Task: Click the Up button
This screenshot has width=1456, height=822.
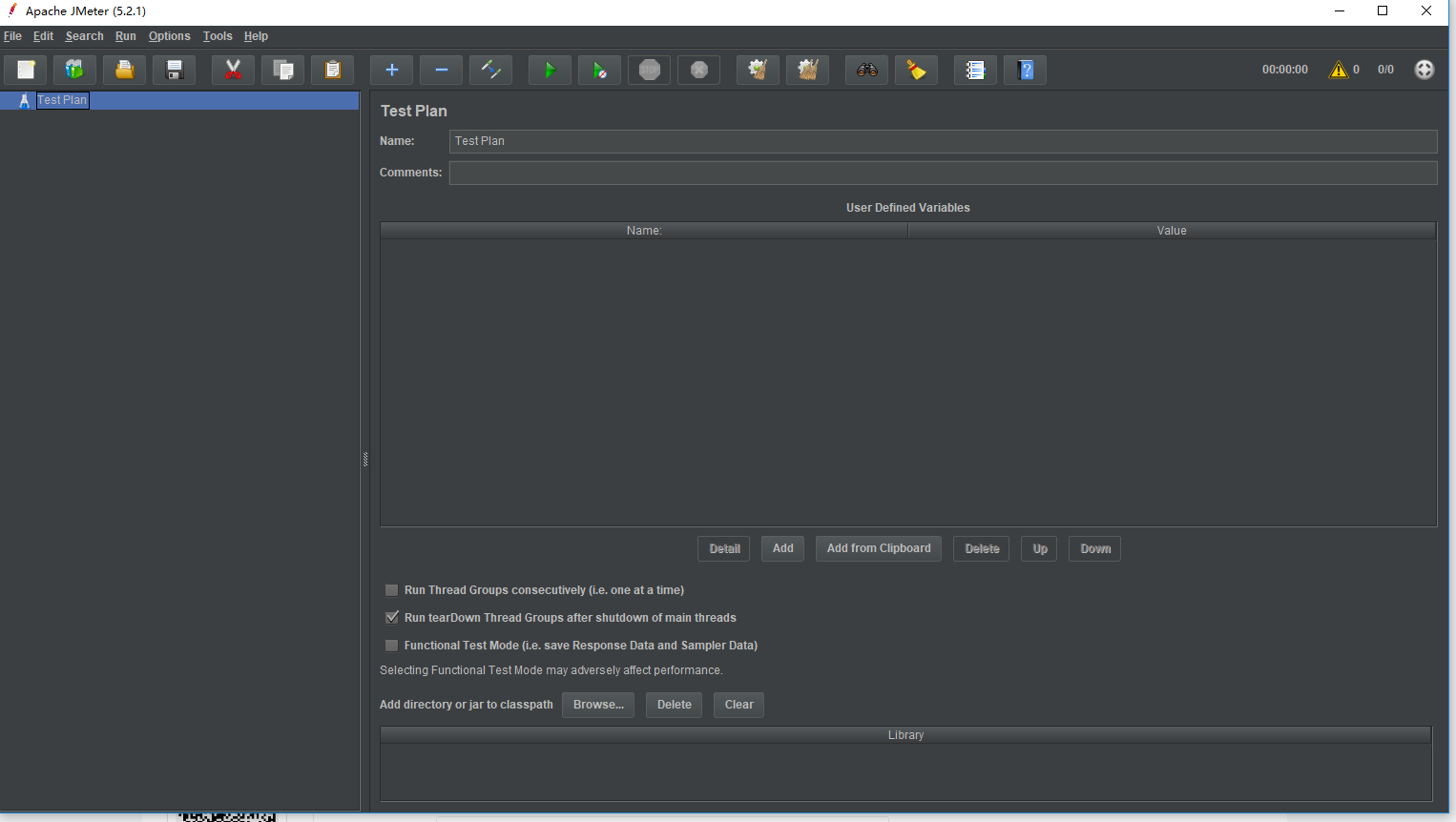Action: pos(1039,549)
